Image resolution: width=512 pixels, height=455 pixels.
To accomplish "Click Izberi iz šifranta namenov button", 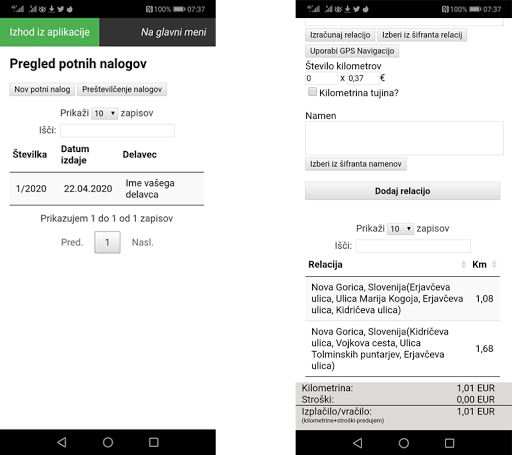I will tap(356, 164).
